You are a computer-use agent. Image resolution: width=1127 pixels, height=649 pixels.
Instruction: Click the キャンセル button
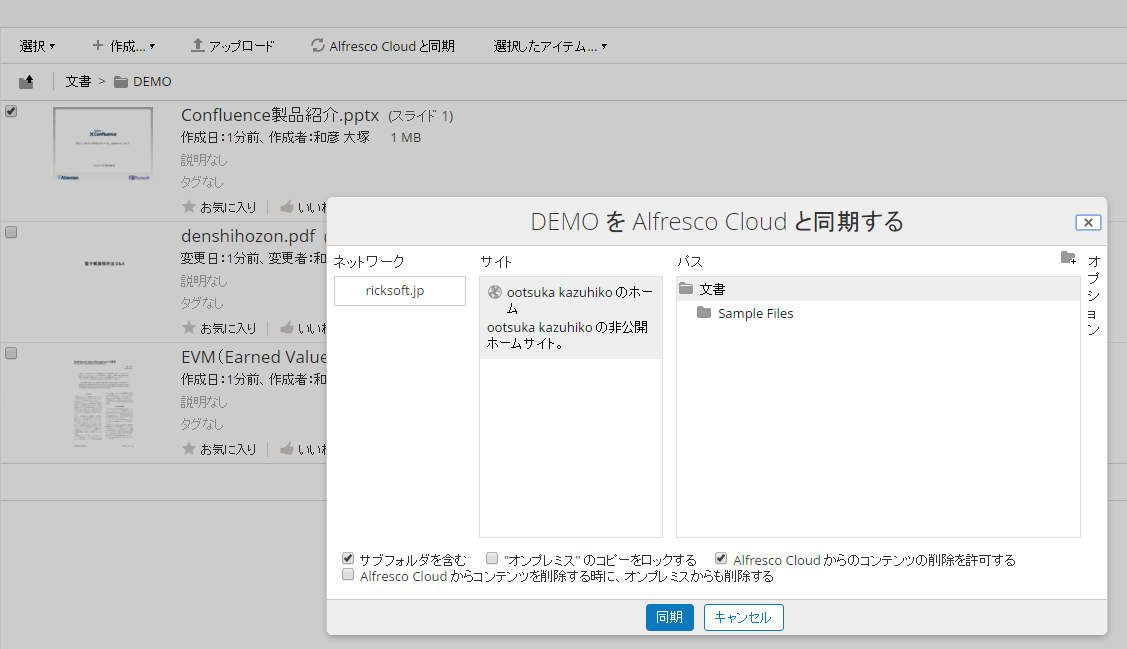743,617
